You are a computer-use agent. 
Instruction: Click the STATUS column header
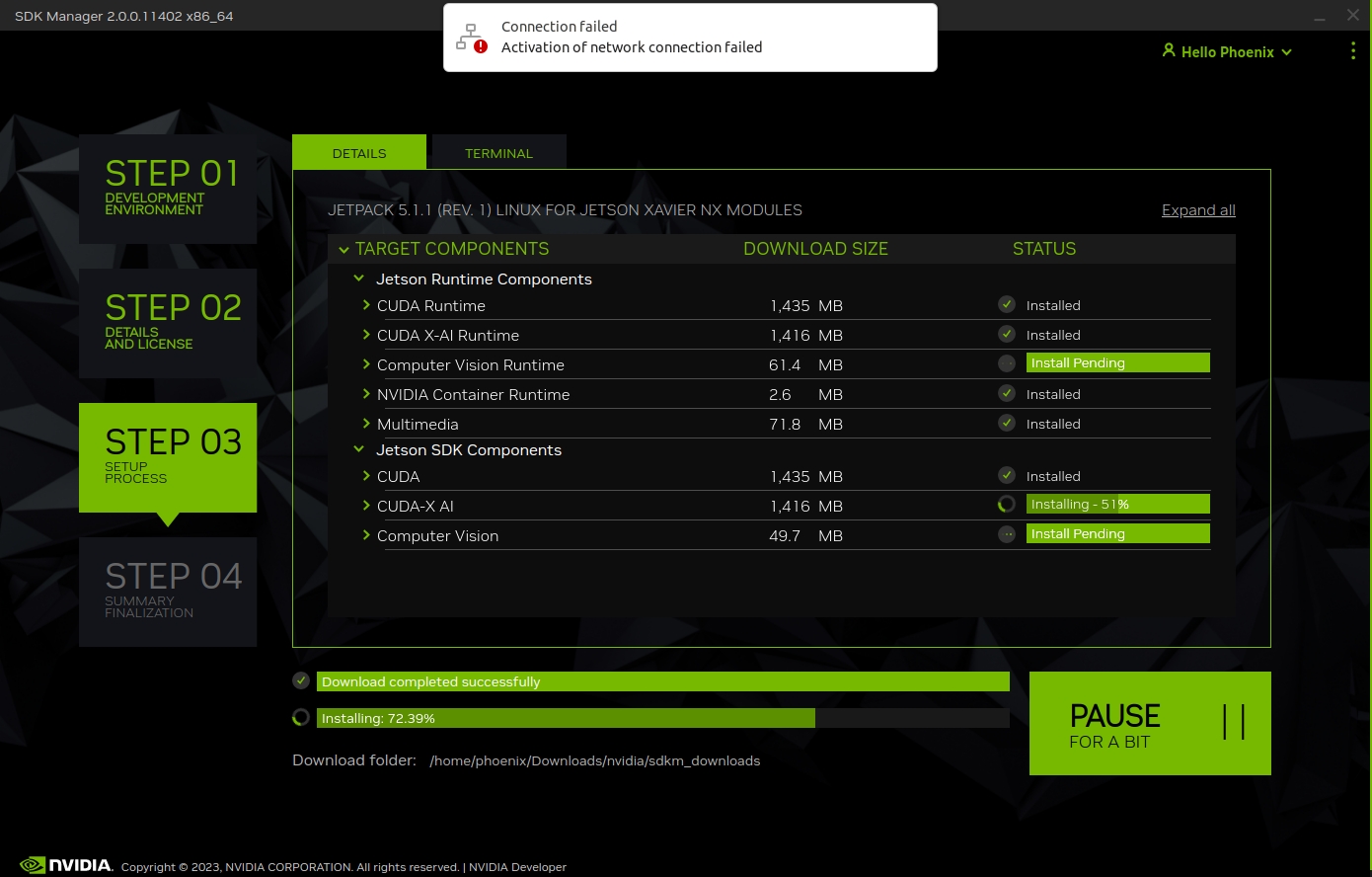[x=1044, y=249]
